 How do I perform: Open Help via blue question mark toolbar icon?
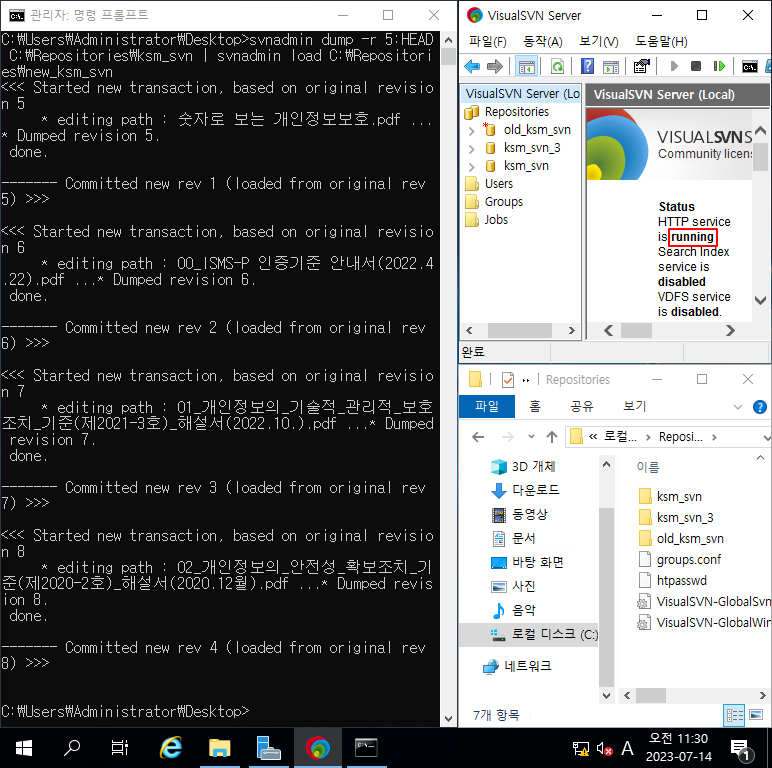(x=587, y=66)
